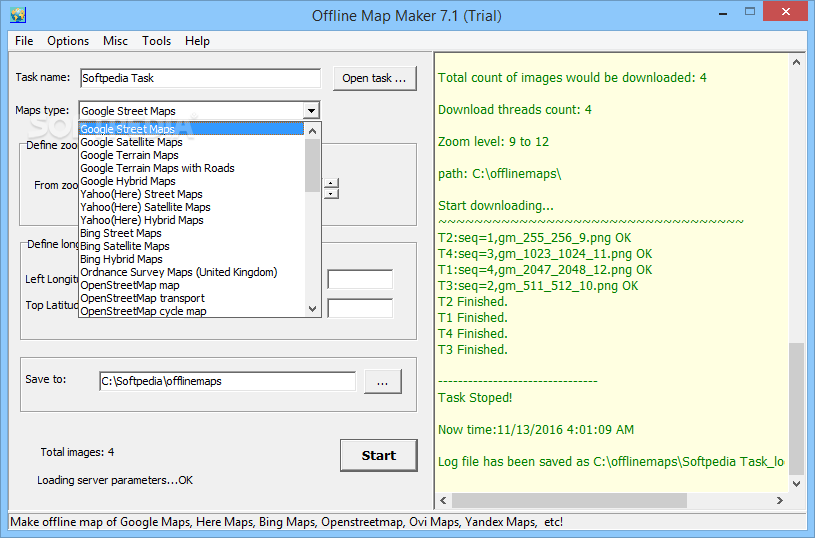Click log panel scroll left arrow

coord(443,501)
